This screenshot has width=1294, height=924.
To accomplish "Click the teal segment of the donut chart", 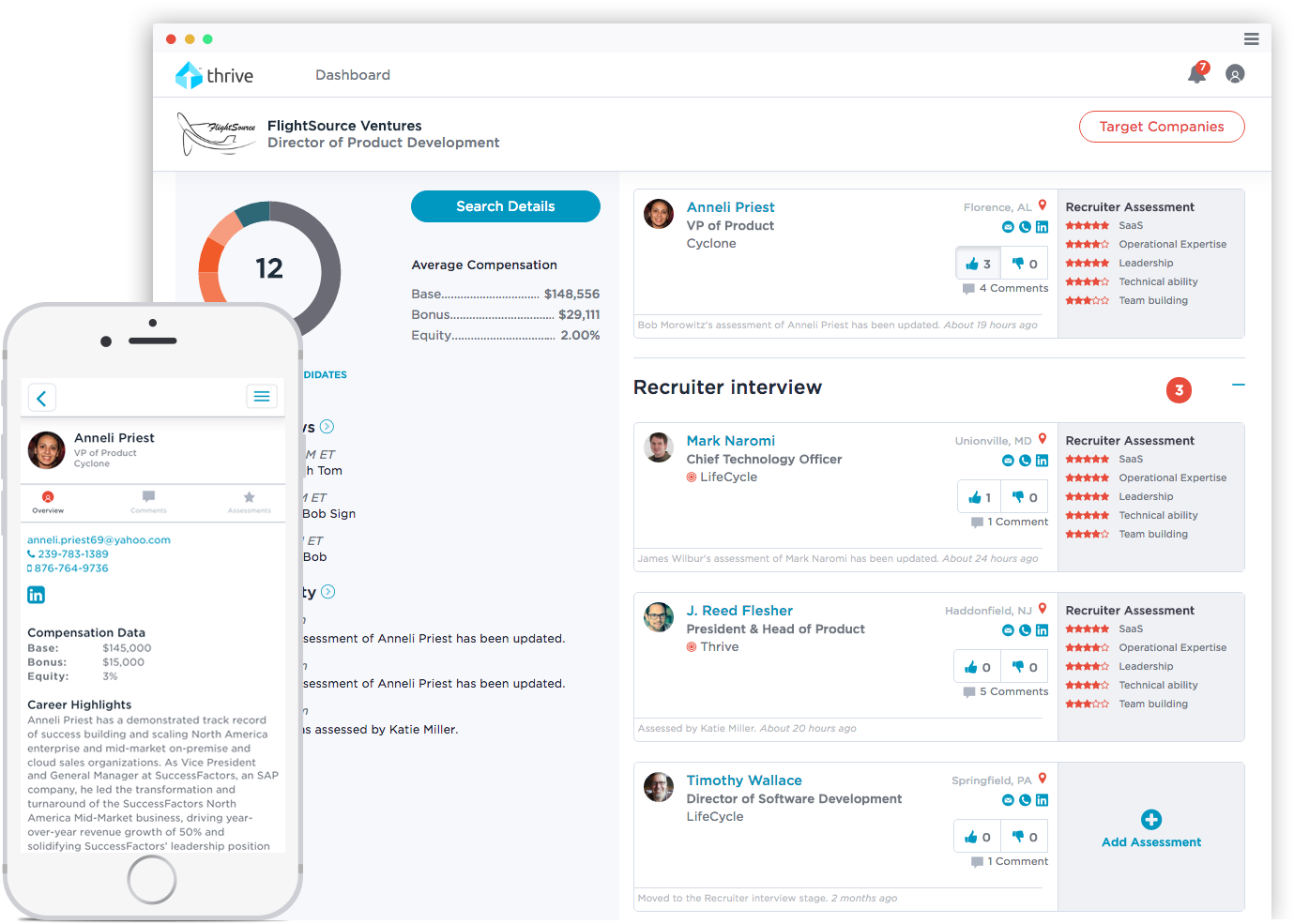I will coord(253,213).
